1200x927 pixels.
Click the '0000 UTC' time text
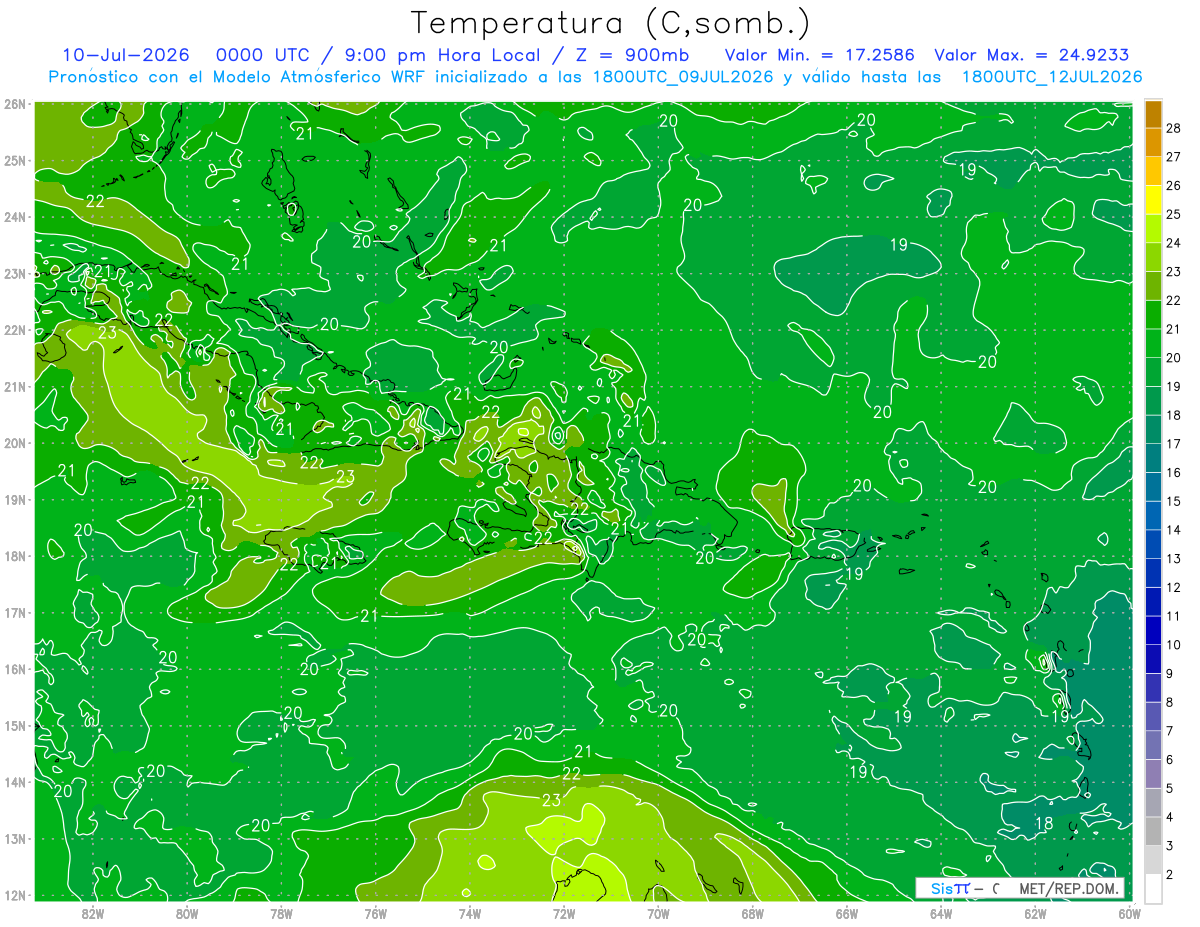[x=265, y=55]
